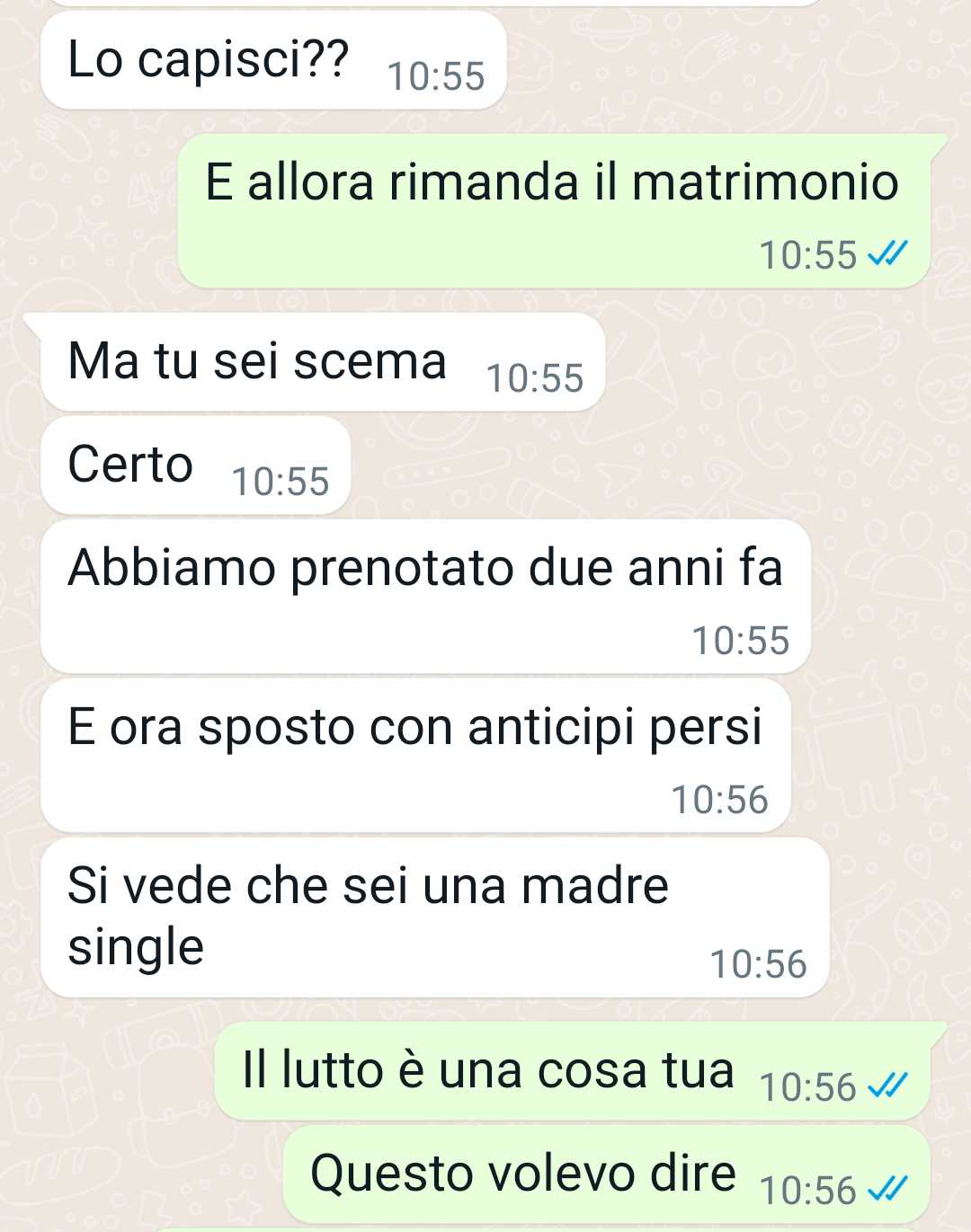The image size is (971, 1232).
Task: Tap the read ticks on 'E allora rimanda il matrimonio'
Action: [x=887, y=254]
